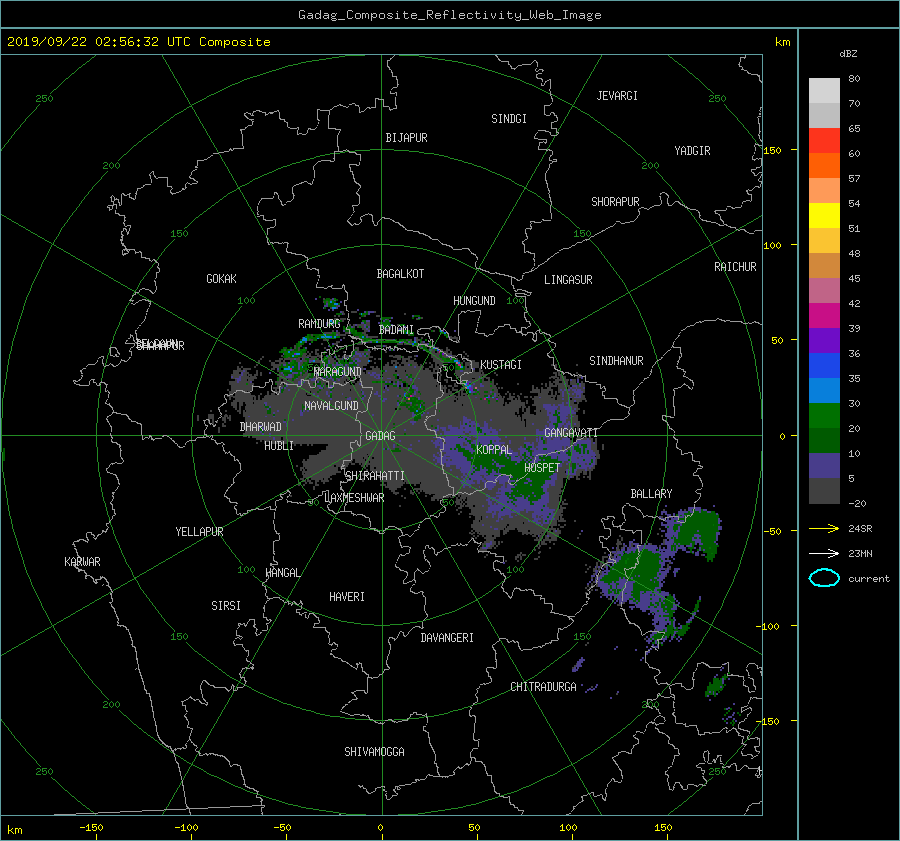900x841 pixels.
Task: Click the DHARWAD city label
Action: click(x=261, y=427)
